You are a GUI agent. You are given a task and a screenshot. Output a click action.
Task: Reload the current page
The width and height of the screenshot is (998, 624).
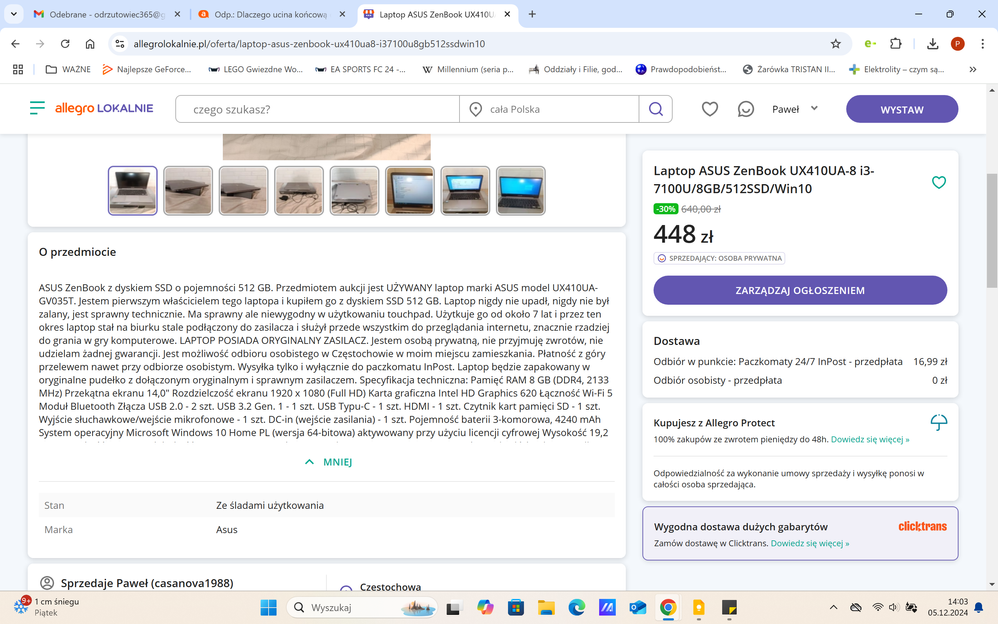point(65,43)
